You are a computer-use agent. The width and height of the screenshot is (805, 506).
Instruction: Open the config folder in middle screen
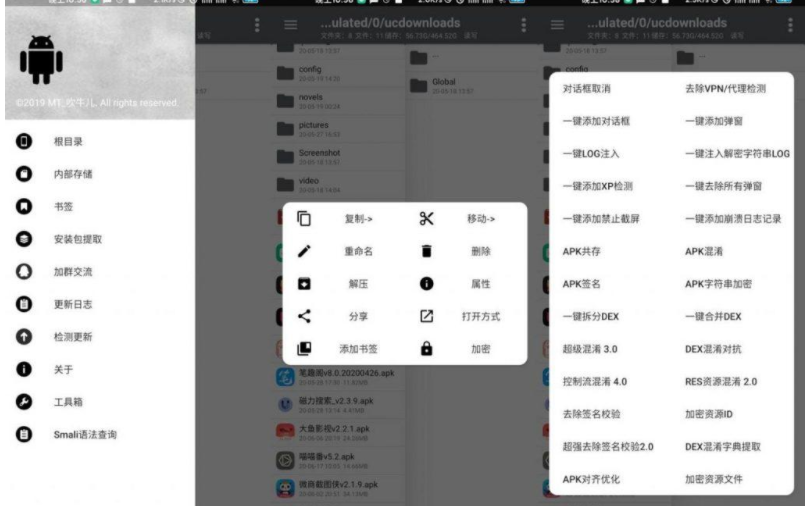click(x=339, y=73)
